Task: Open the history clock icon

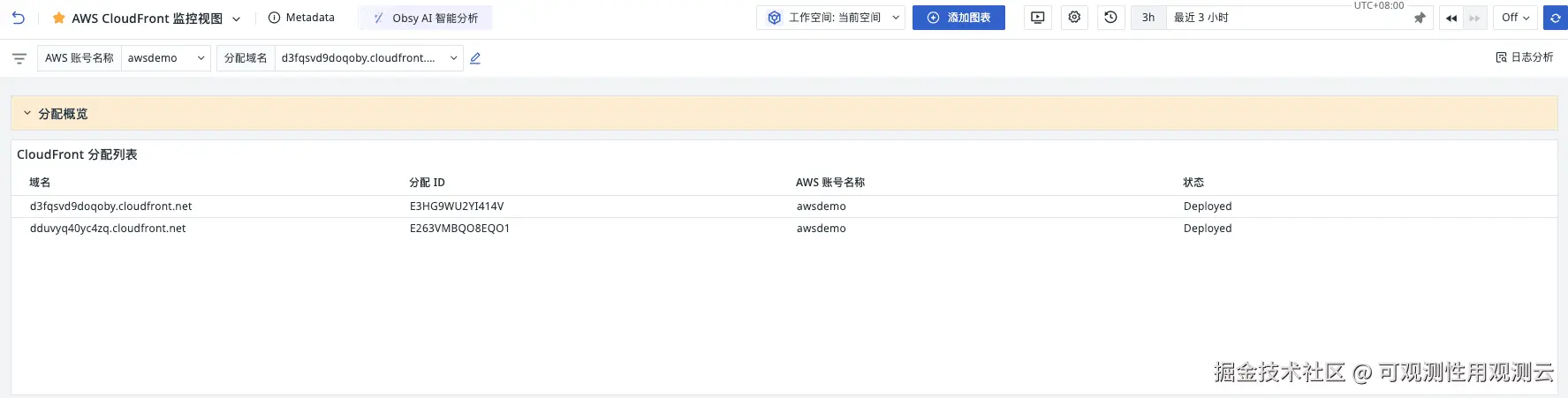Action: click(x=1110, y=18)
